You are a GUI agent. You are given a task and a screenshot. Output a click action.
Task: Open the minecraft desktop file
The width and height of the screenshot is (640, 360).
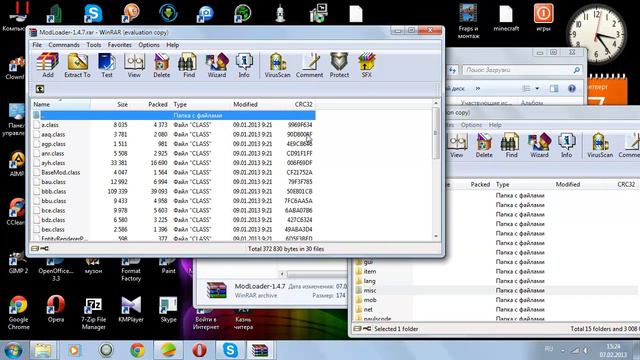coord(506,18)
